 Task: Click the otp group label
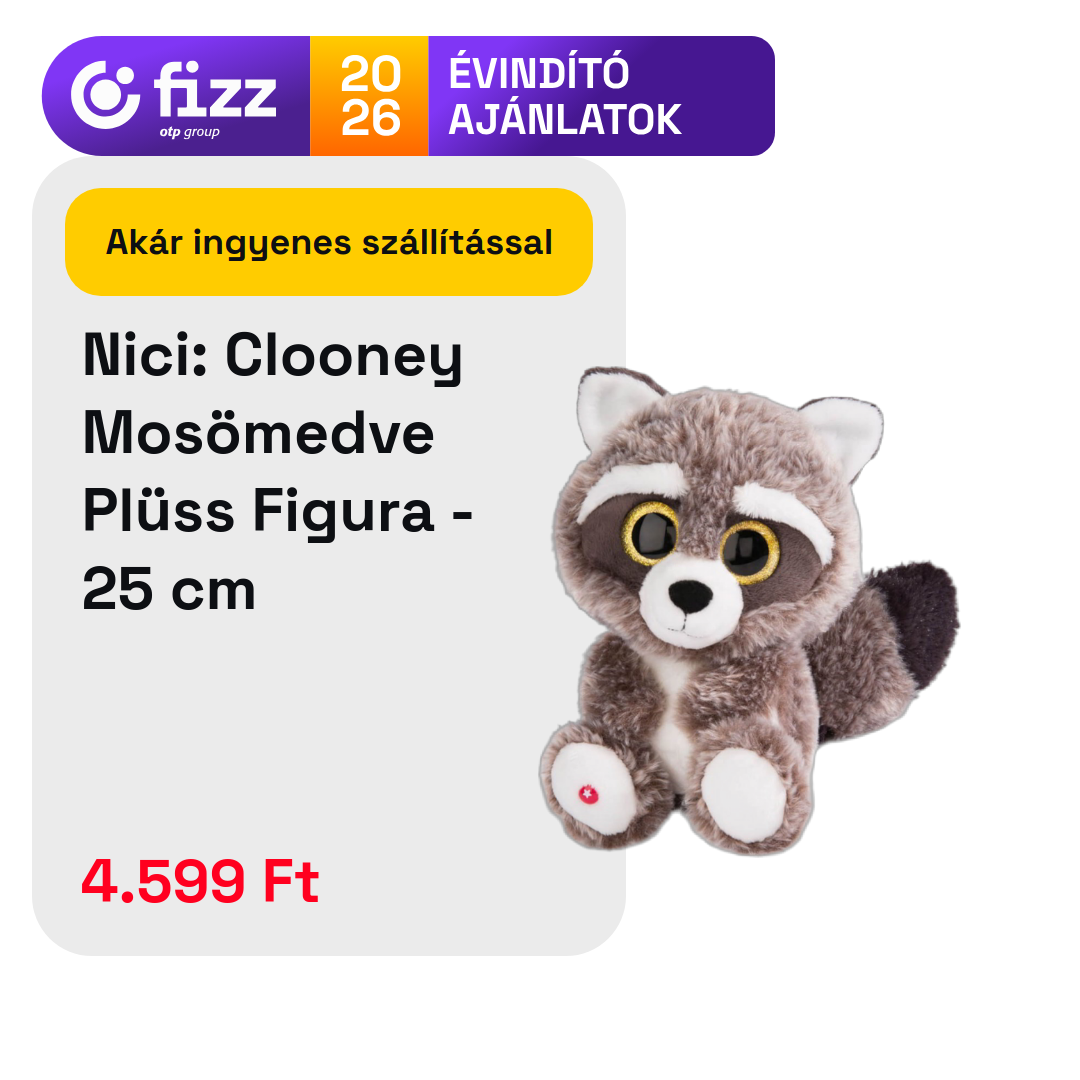click(x=189, y=132)
